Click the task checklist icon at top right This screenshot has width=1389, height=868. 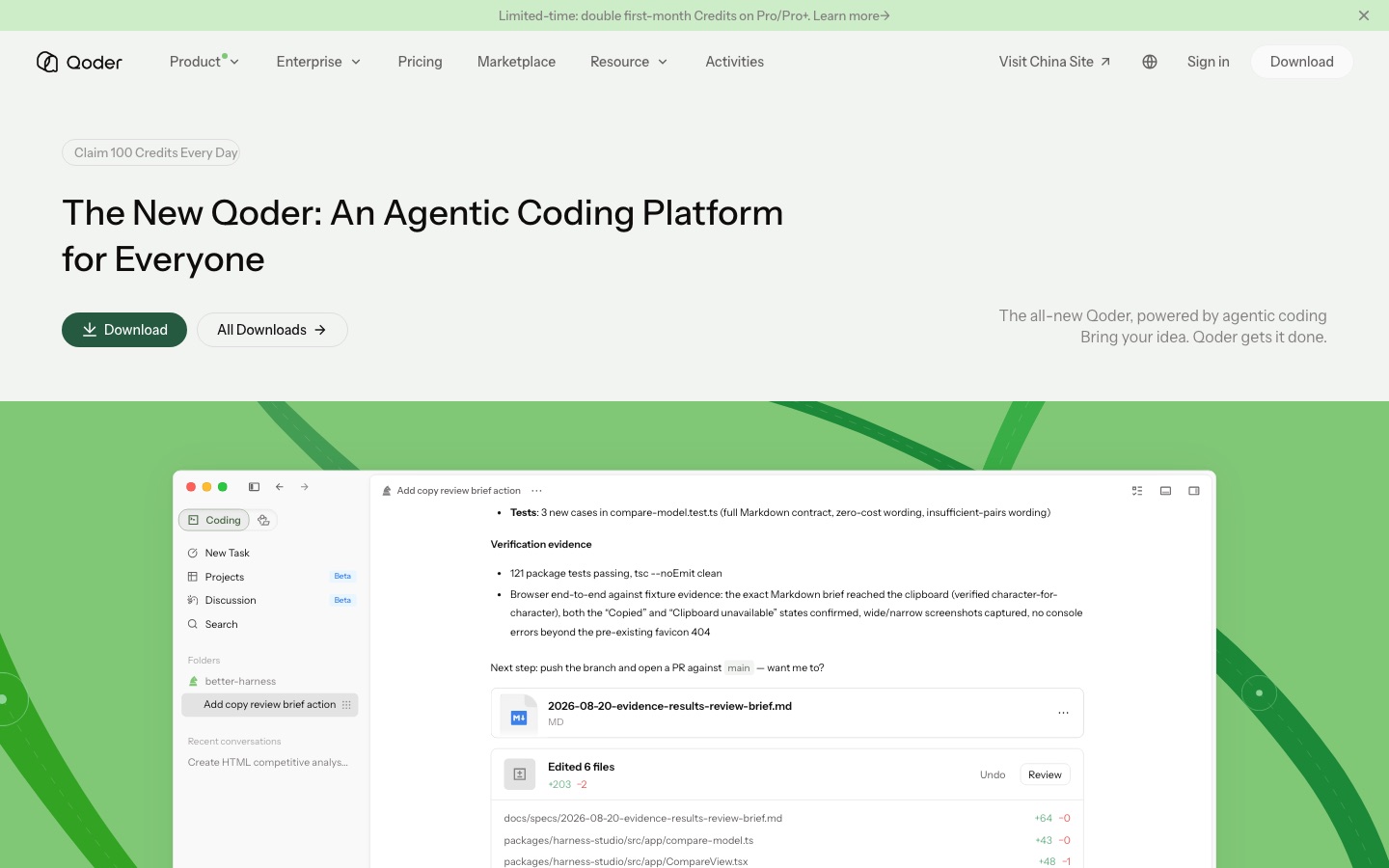[1137, 491]
